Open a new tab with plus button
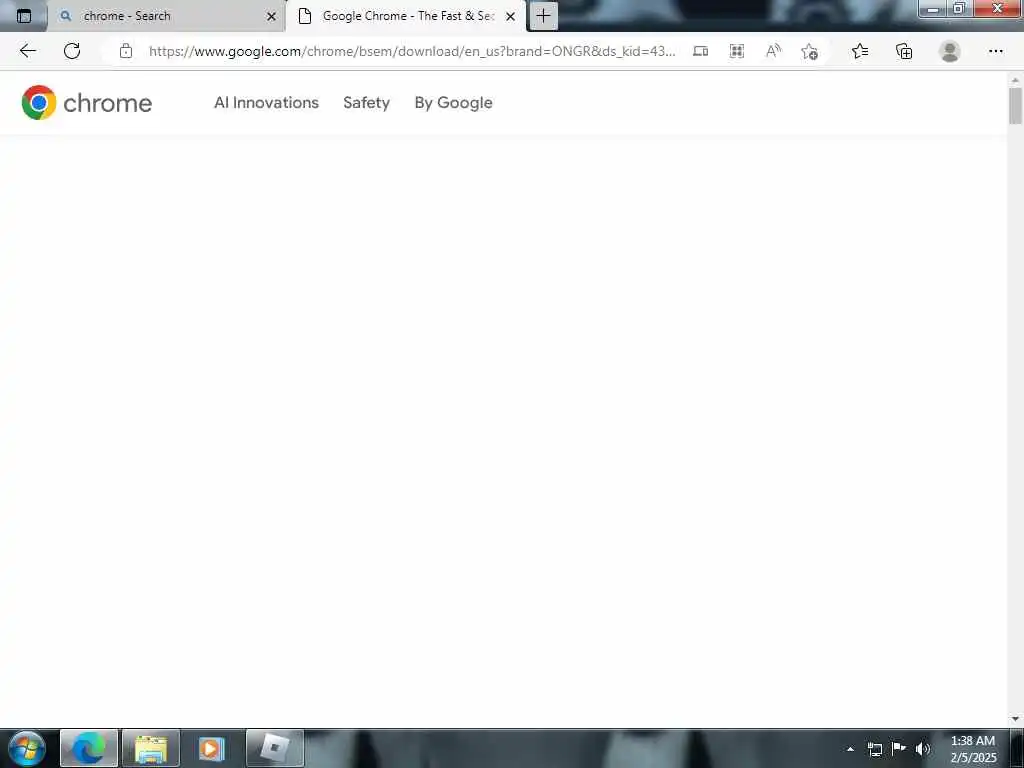This screenshot has height=768, width=1024. click(543, 16)
